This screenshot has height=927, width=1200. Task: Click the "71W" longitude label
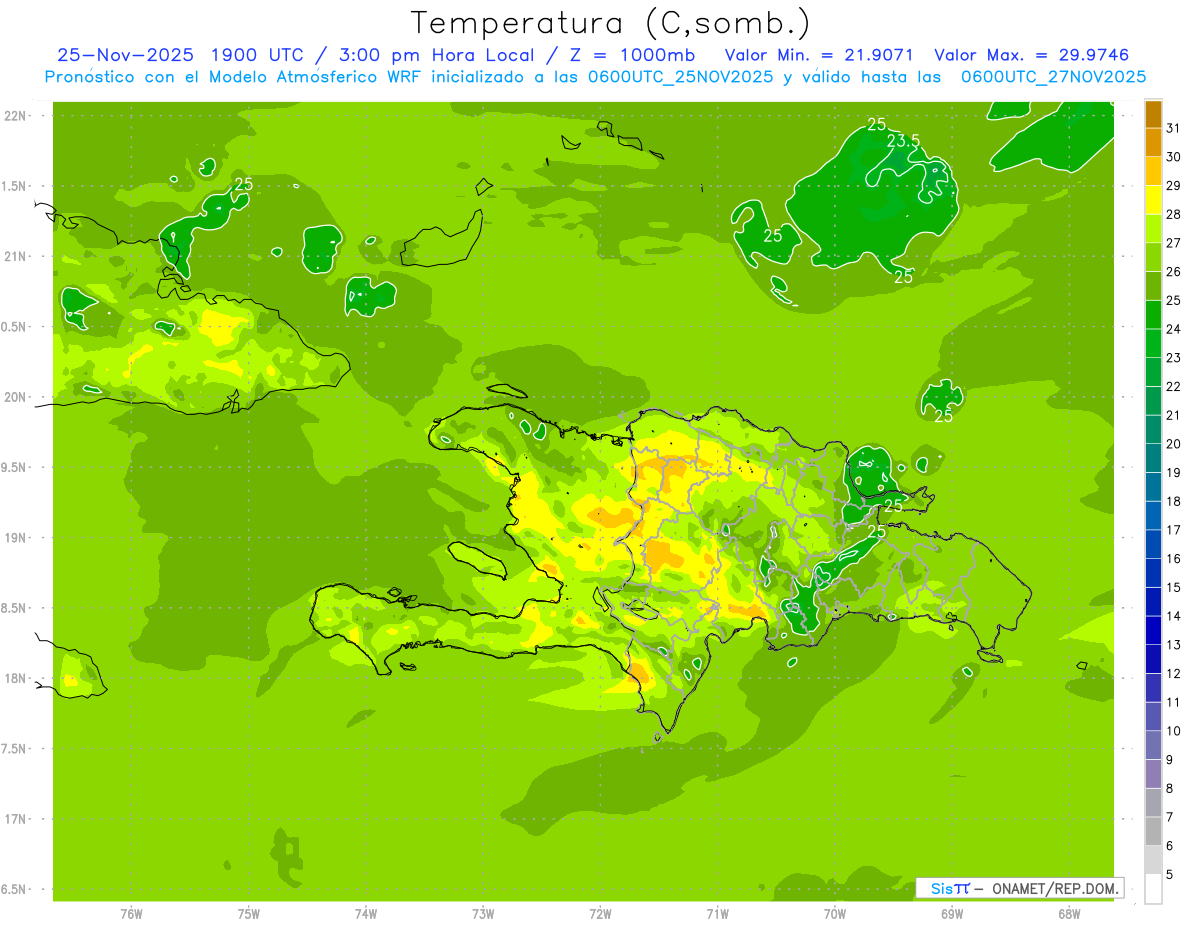[x=718, y=914]
